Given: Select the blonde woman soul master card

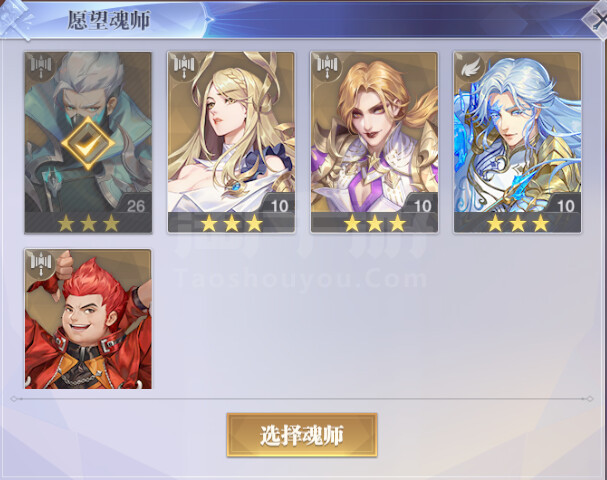Looking at the screenshot, I should tap(231, 142).
